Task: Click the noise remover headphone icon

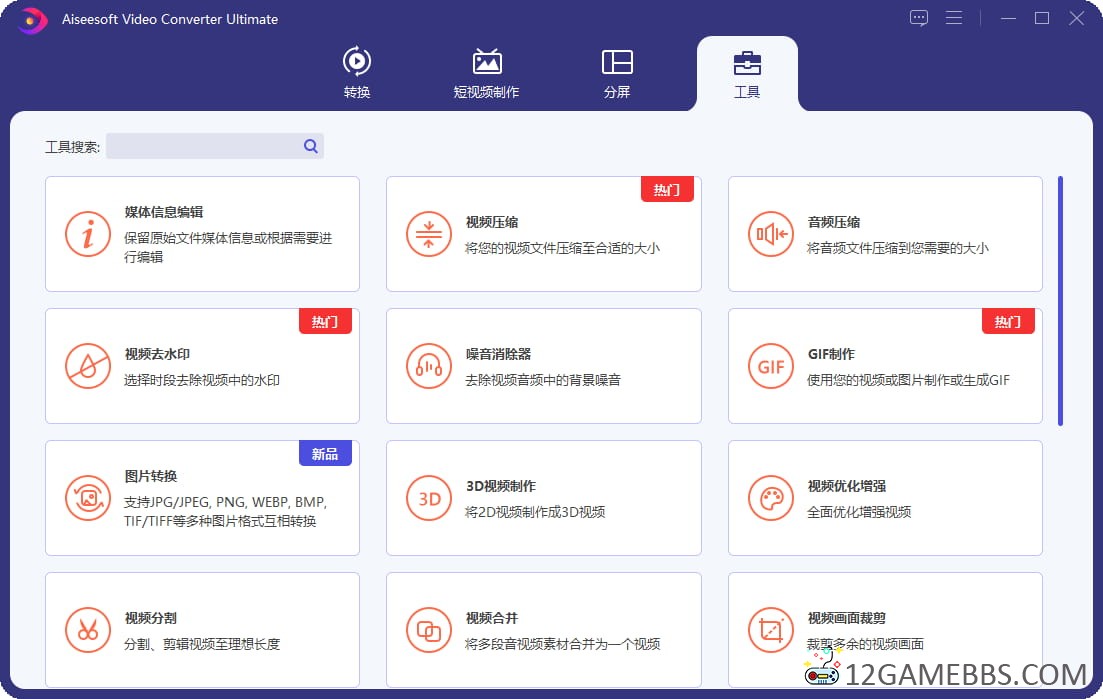Action: coord(428,366)
